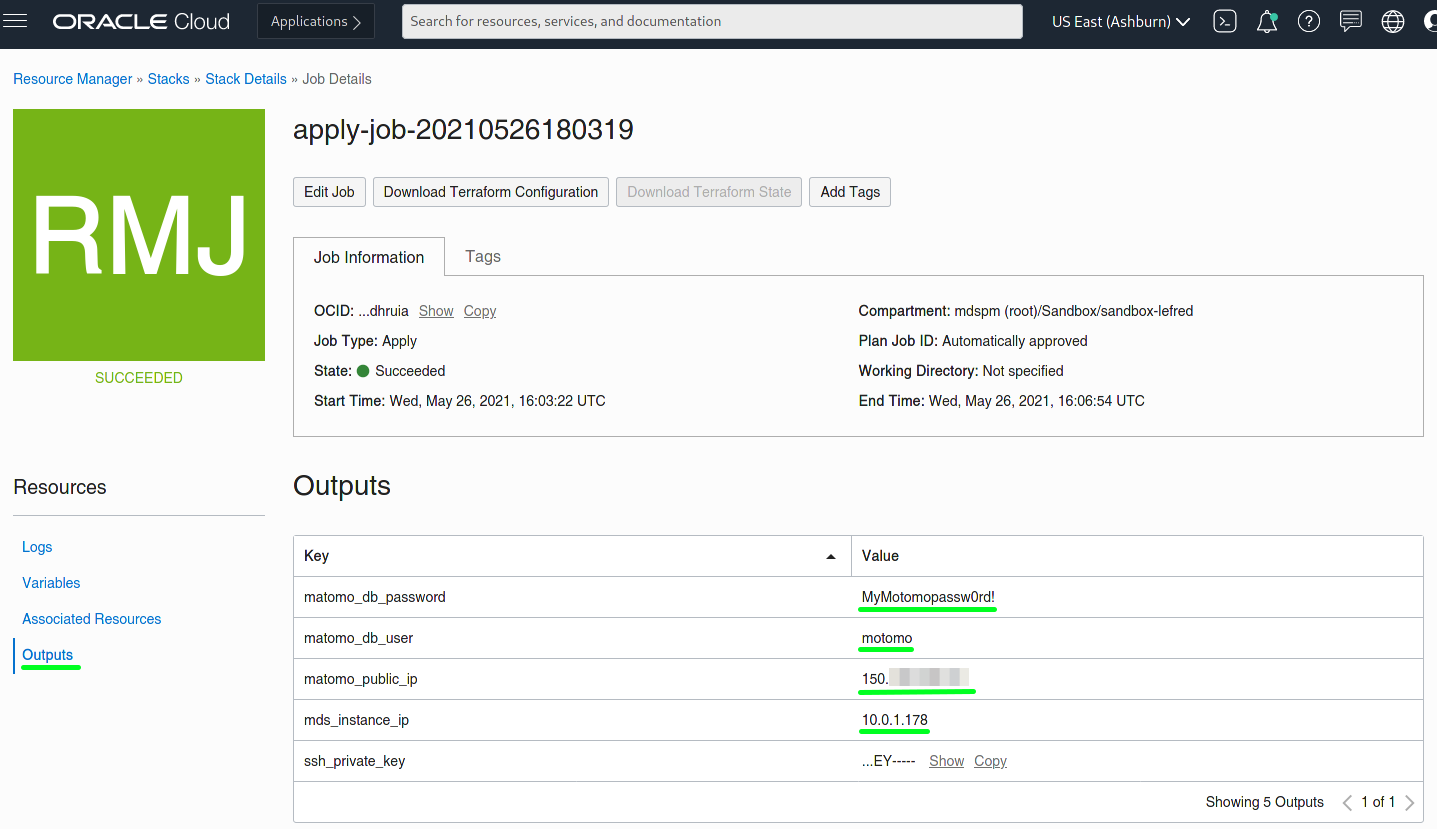Viewport: 1437px width, 829px height.
Task: Switch to the Job Information tab
Action: tap(369, 257)
